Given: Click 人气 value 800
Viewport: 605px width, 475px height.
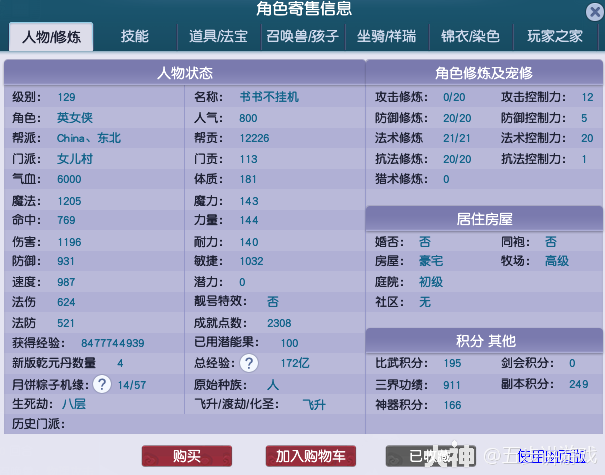Looking at the screenshot, I should 248,118.
